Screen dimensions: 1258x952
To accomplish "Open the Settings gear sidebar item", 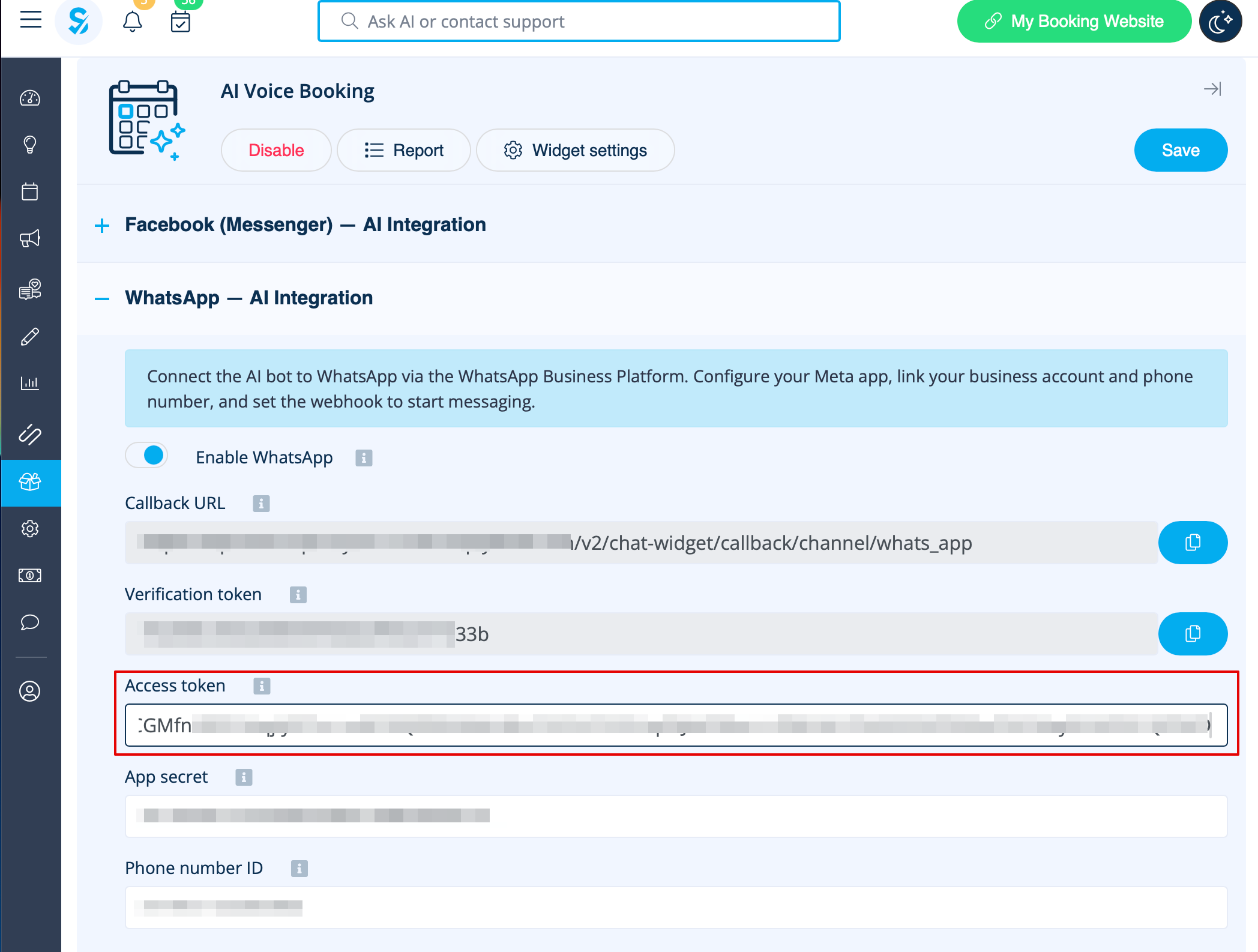I will [30, 529].
